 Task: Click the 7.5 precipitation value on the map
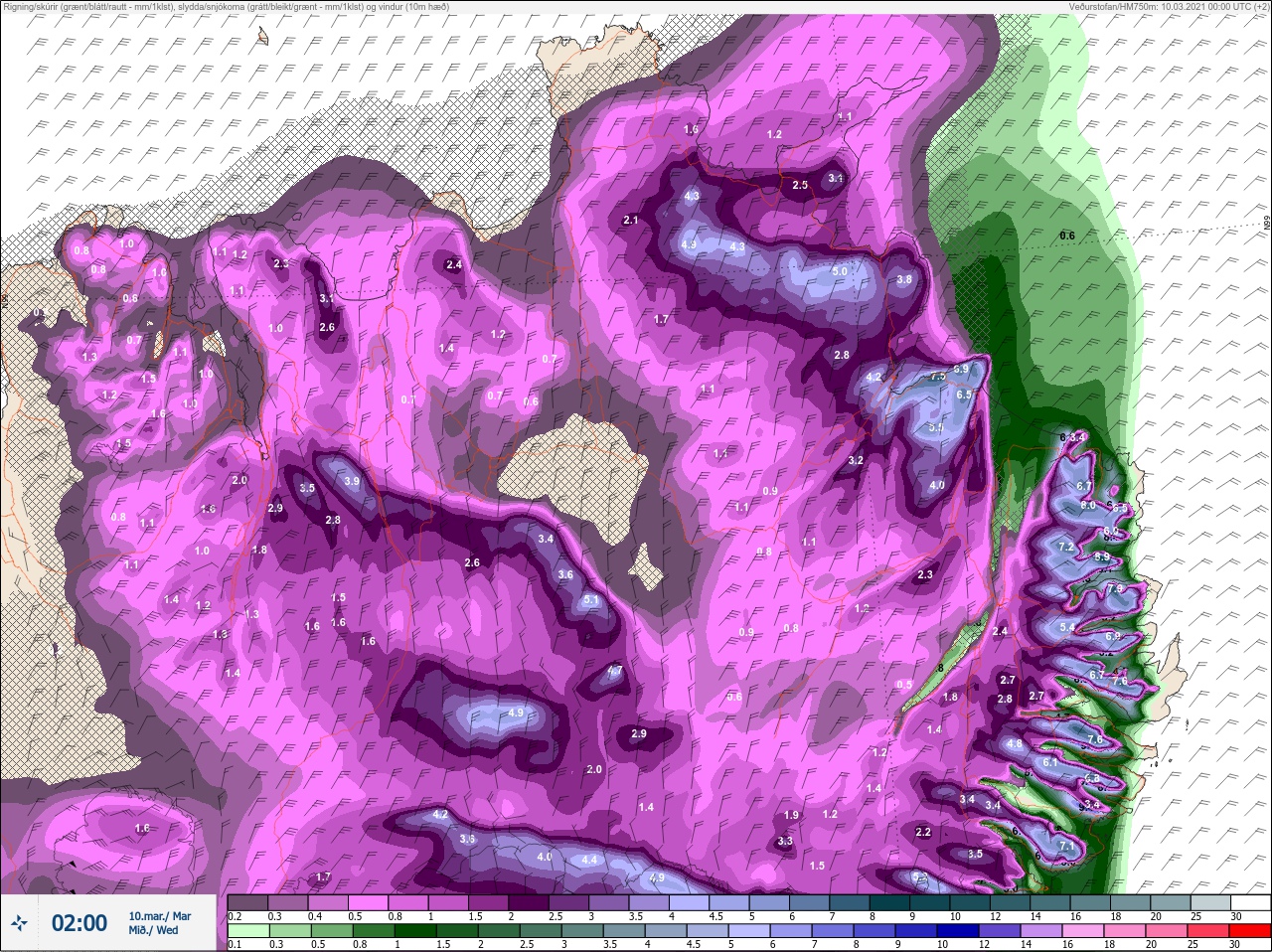(937, 376)
